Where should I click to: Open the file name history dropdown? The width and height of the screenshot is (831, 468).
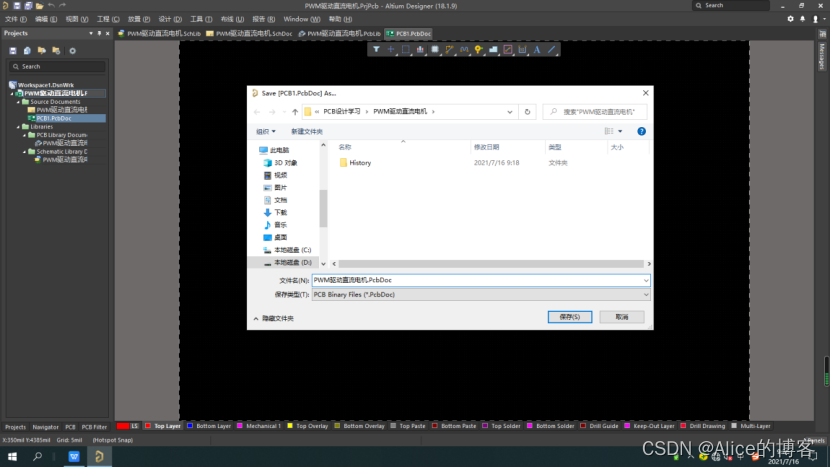(646, 280)
